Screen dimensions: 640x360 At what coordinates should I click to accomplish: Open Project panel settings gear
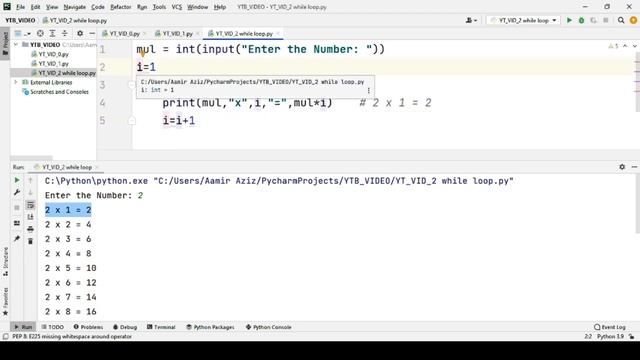click(80, 33)
